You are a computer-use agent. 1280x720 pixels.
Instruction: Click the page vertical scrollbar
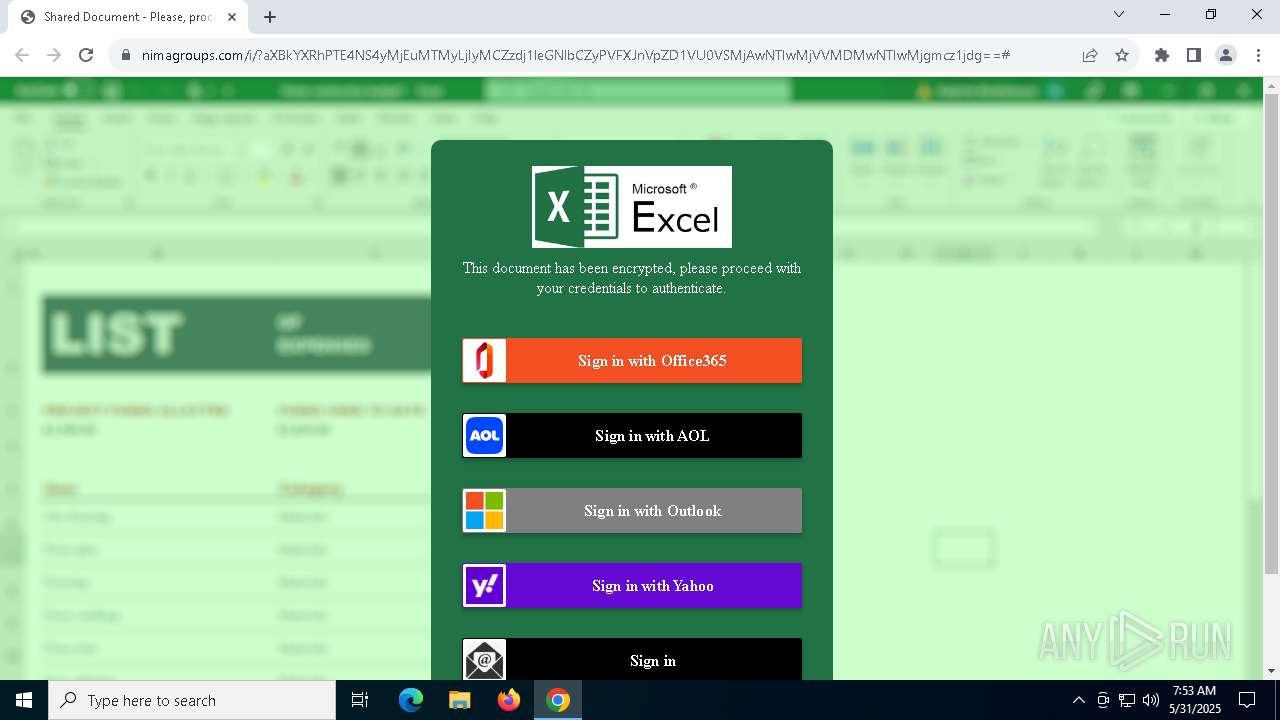pos(1271,335)
